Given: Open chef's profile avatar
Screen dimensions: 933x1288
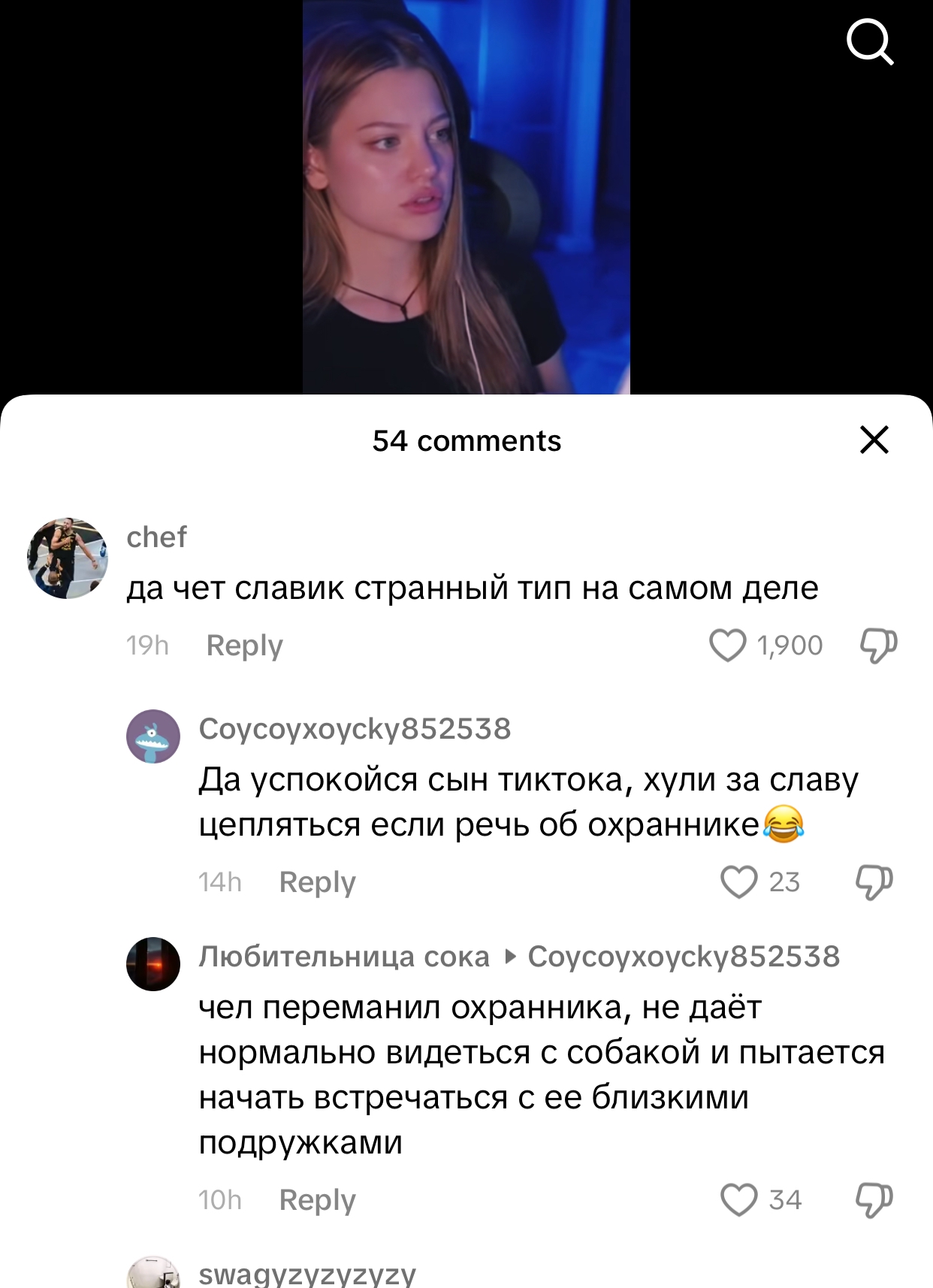Looking at the screenshot, I should (68, 558).
